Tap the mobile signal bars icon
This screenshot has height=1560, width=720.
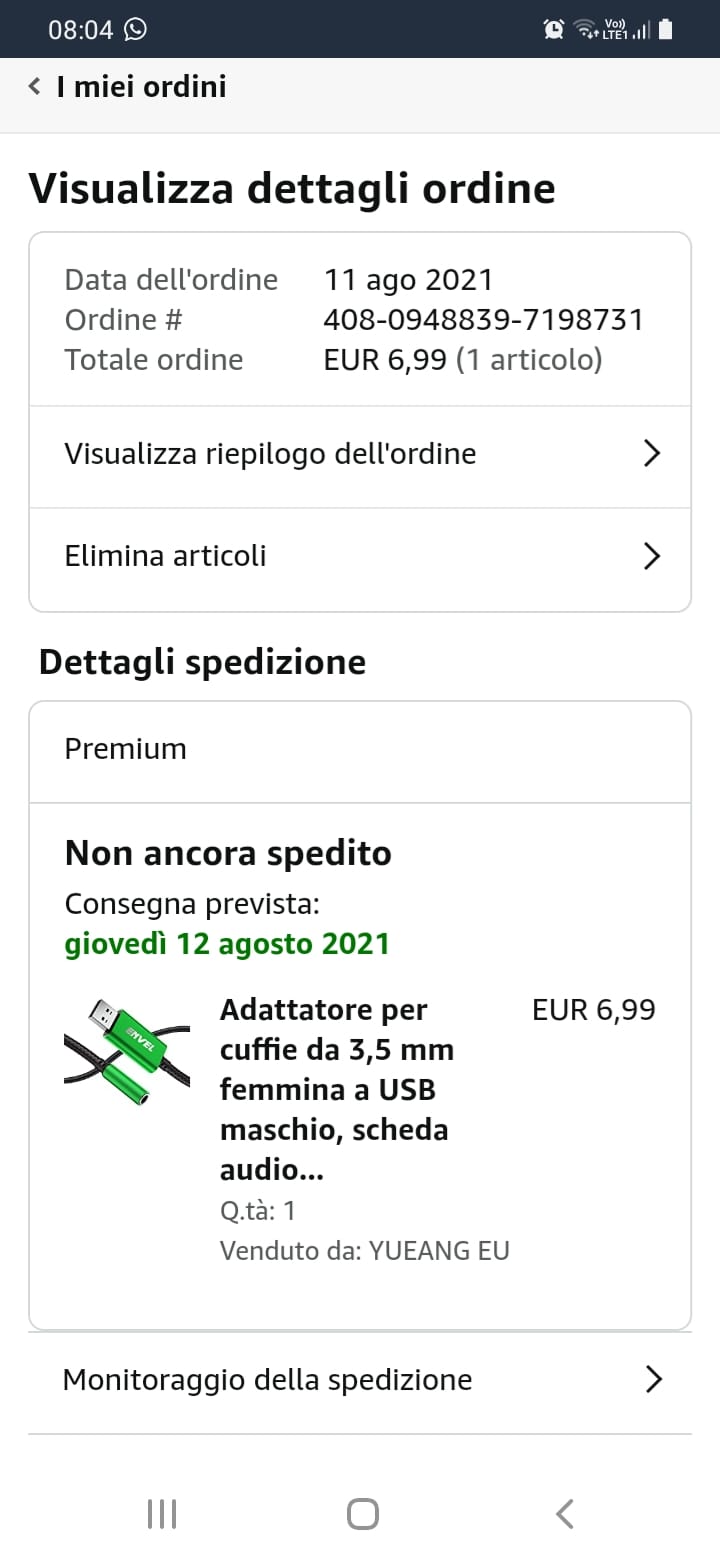point(641,30)
